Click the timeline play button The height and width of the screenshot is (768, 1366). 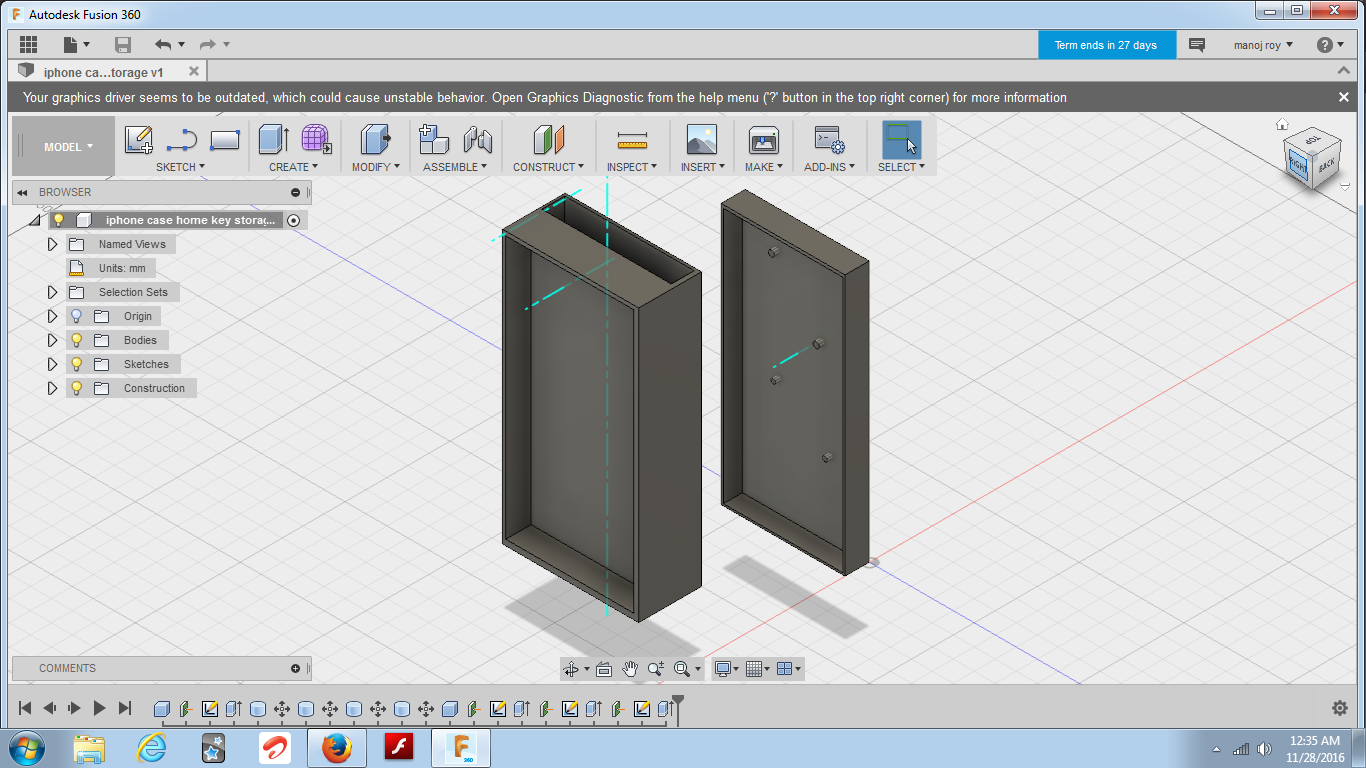99,708
